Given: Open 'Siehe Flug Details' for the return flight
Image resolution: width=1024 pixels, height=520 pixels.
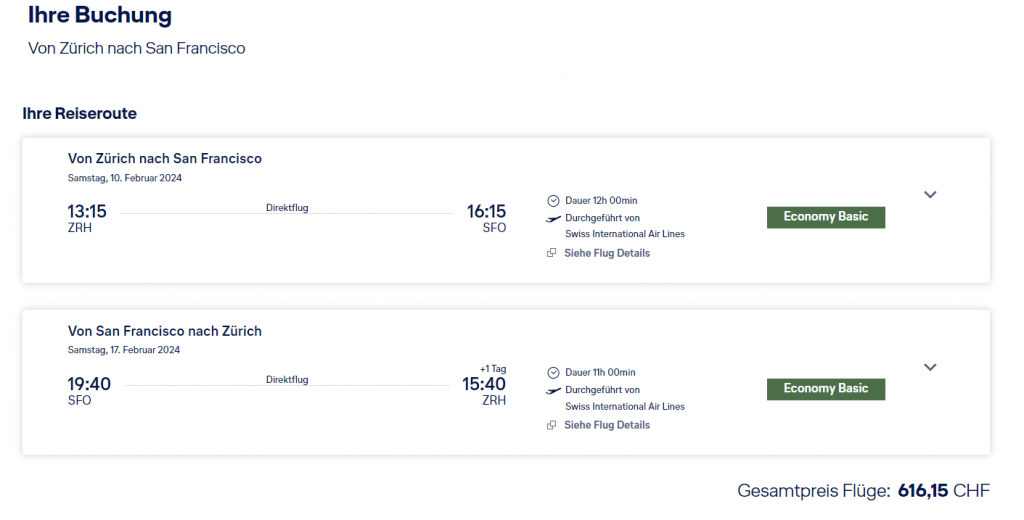Looking at the screenshot, I should (607, 425).
